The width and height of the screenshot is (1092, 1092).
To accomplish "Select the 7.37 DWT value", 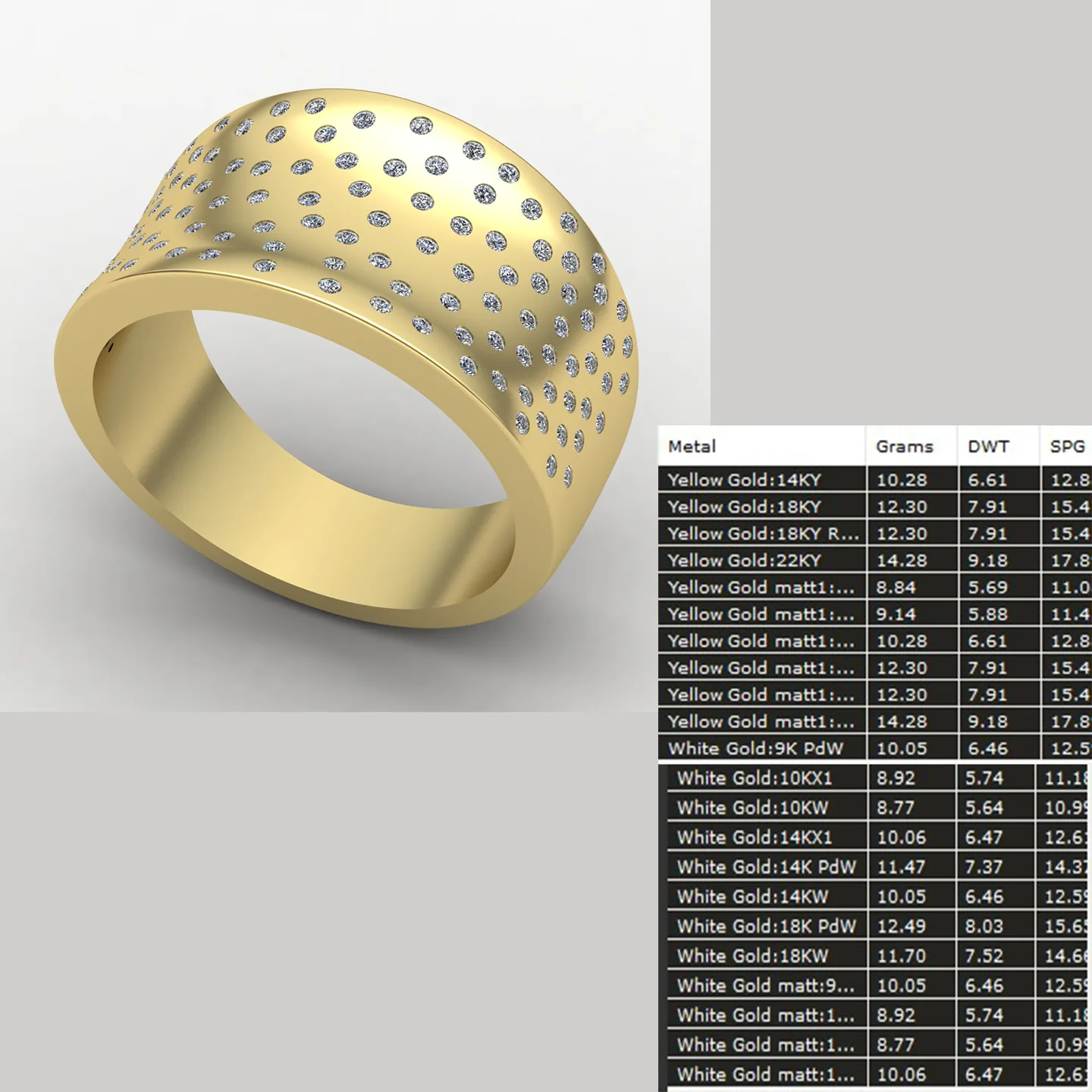I will pyautogui.click(x=984, y=867).
